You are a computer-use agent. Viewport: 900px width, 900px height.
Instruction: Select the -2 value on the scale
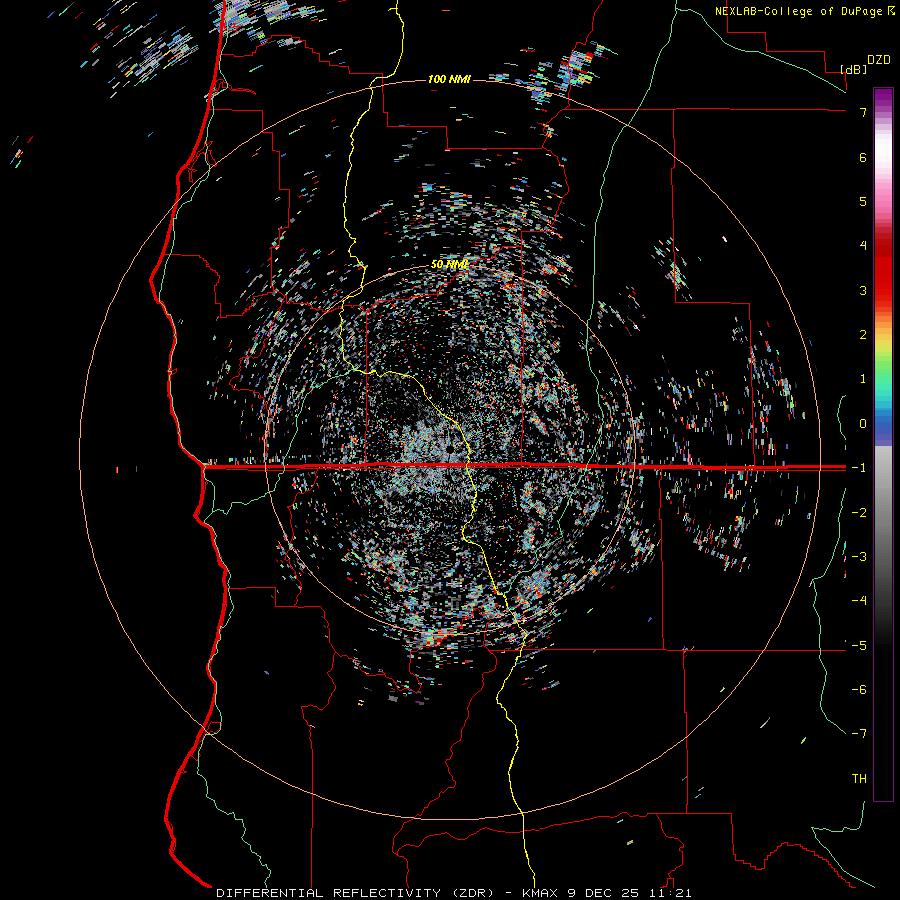(859, 512)
